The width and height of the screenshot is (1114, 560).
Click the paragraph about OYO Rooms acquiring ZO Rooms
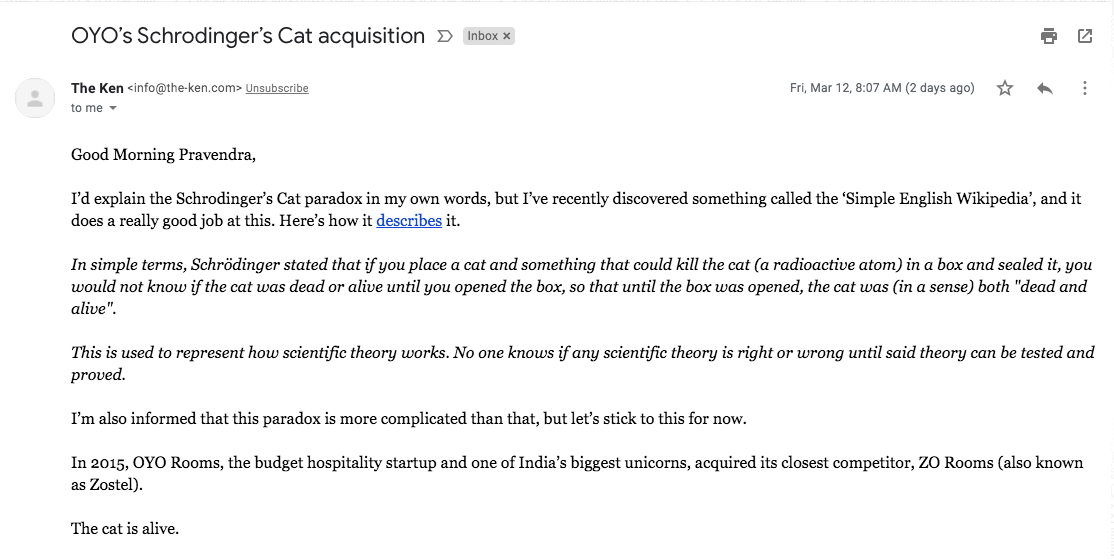tap(577, 474)
